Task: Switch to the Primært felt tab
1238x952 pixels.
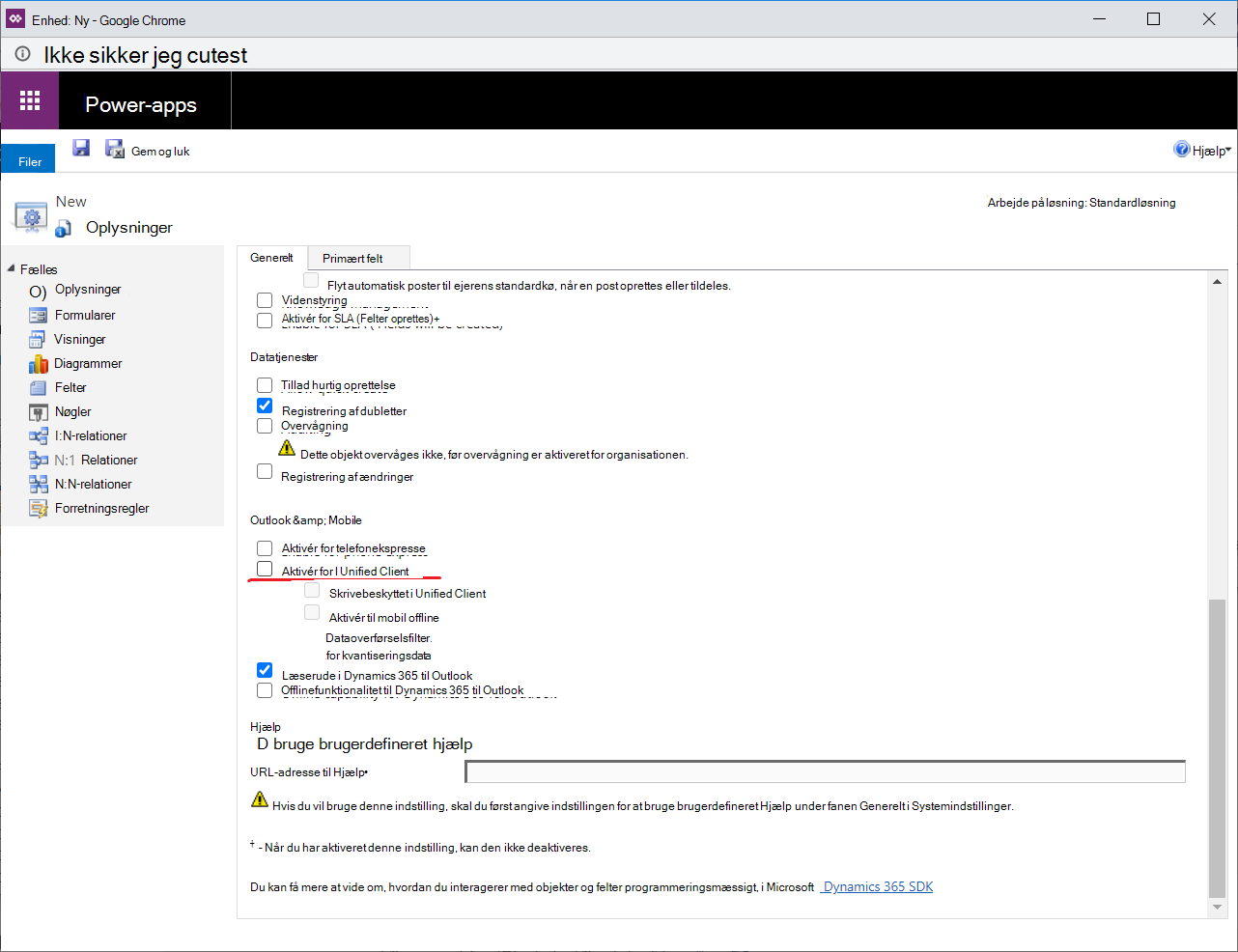Action: 352,258
